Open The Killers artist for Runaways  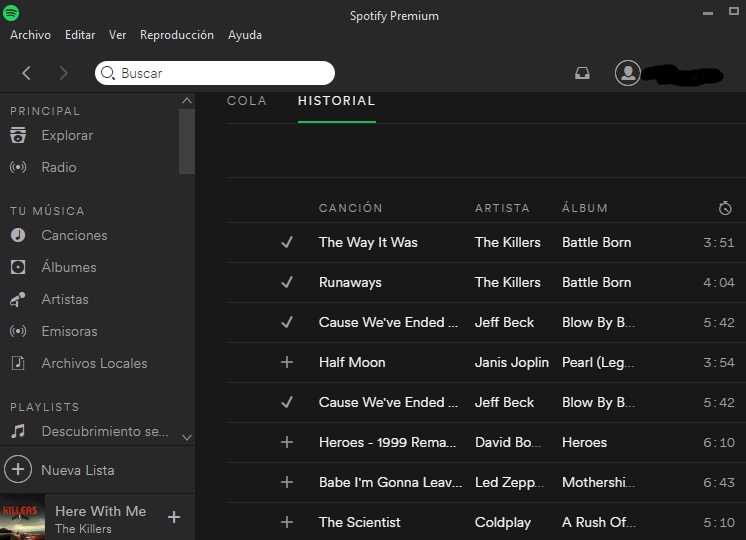[x=508, y=282]
